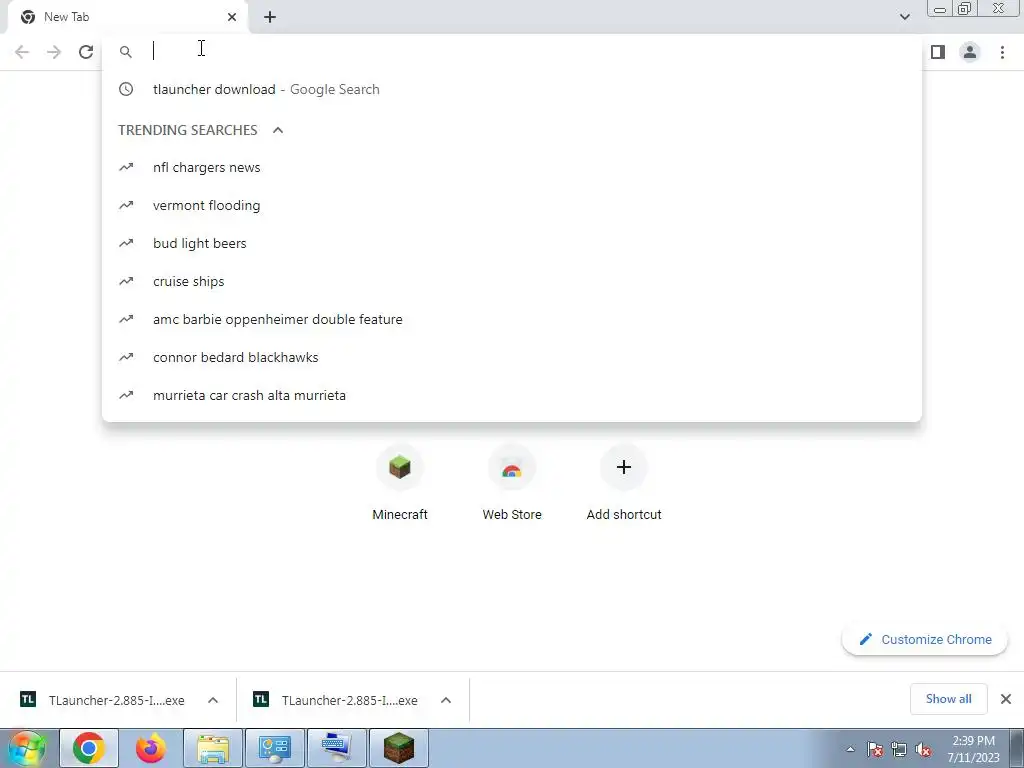Viewport: 1024px width, 768px height.
Task: Open the clock showing 2:39 PM
Action: (x=973, y=748)
